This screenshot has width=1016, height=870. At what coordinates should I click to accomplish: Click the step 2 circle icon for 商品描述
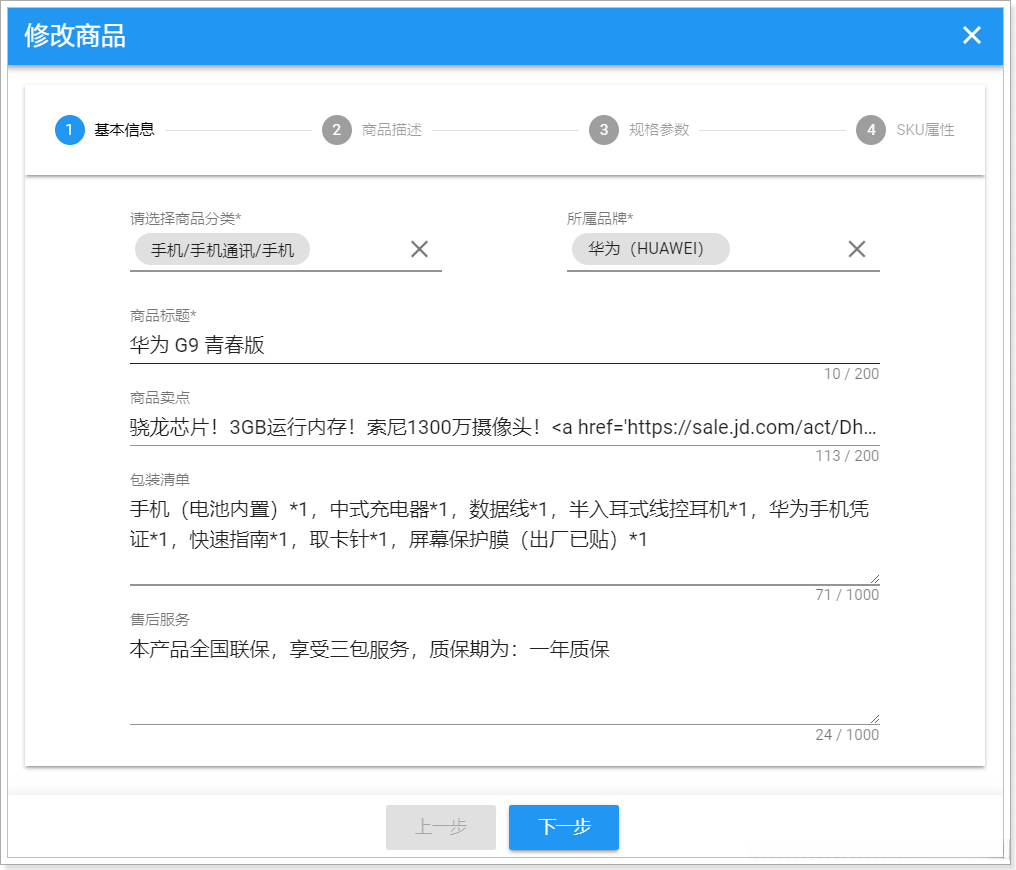pos(337,130)
